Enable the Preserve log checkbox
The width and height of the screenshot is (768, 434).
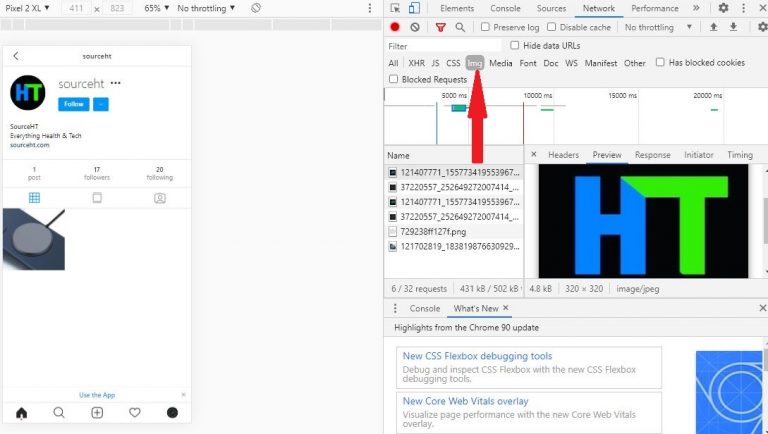click(x=486, y=27)
